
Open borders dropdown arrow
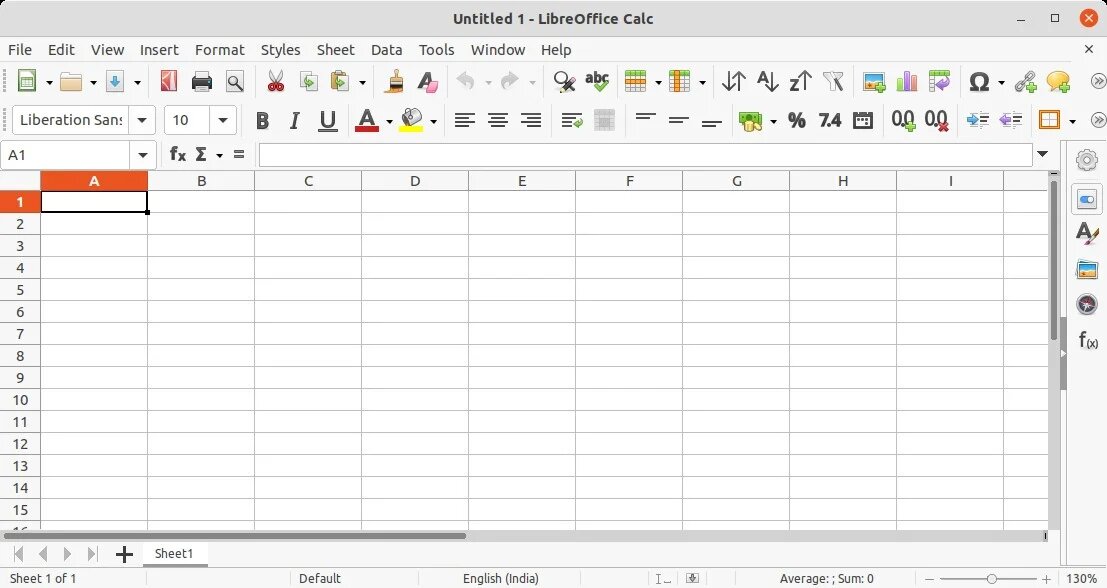pyautogui.click(x=1072, y=121)
